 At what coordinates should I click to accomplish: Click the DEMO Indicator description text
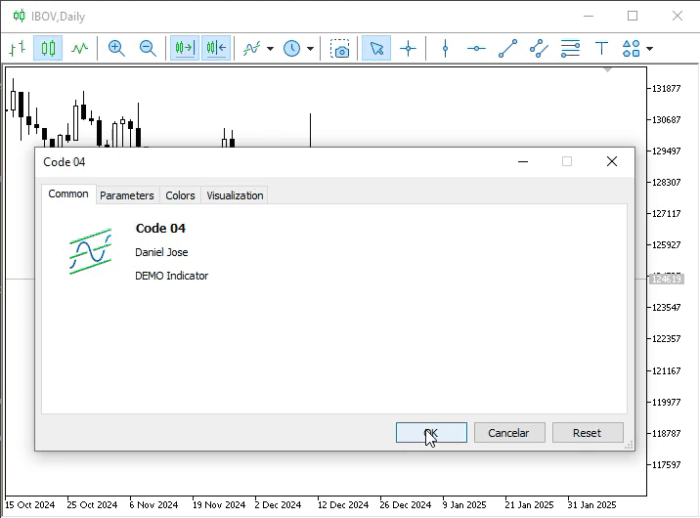172,276
